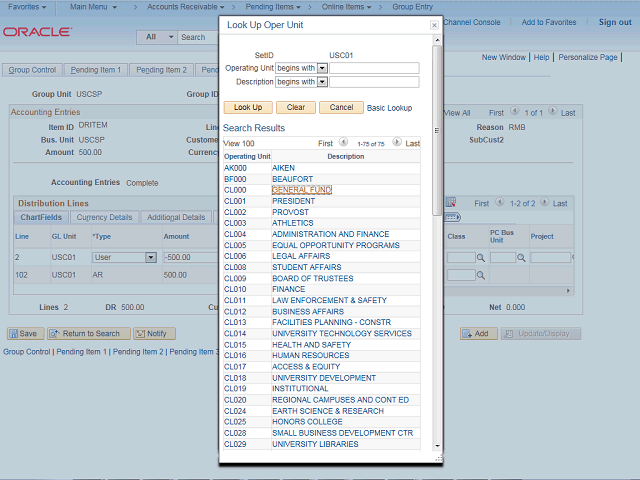Sort by Description column header
This screenshot has height=480, width=640.
(346, 156)
